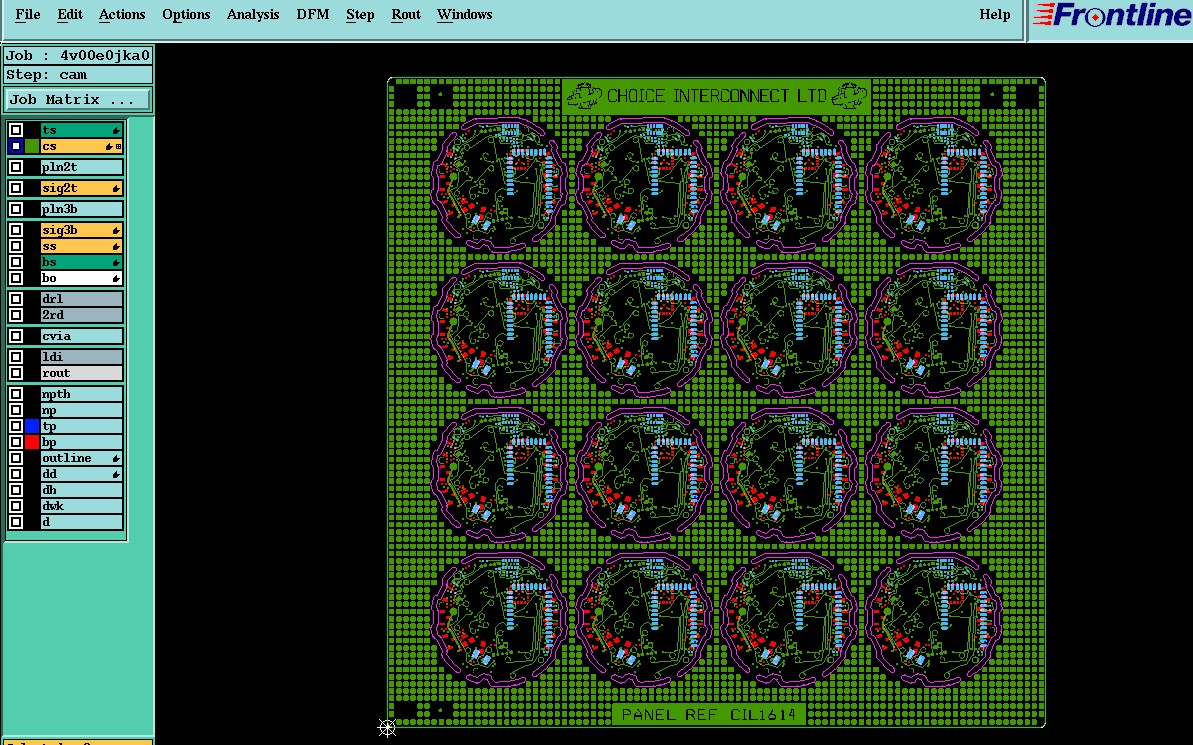Select the bs layer name
This screenshot has height=745, width=1193.
click(81, 262)
